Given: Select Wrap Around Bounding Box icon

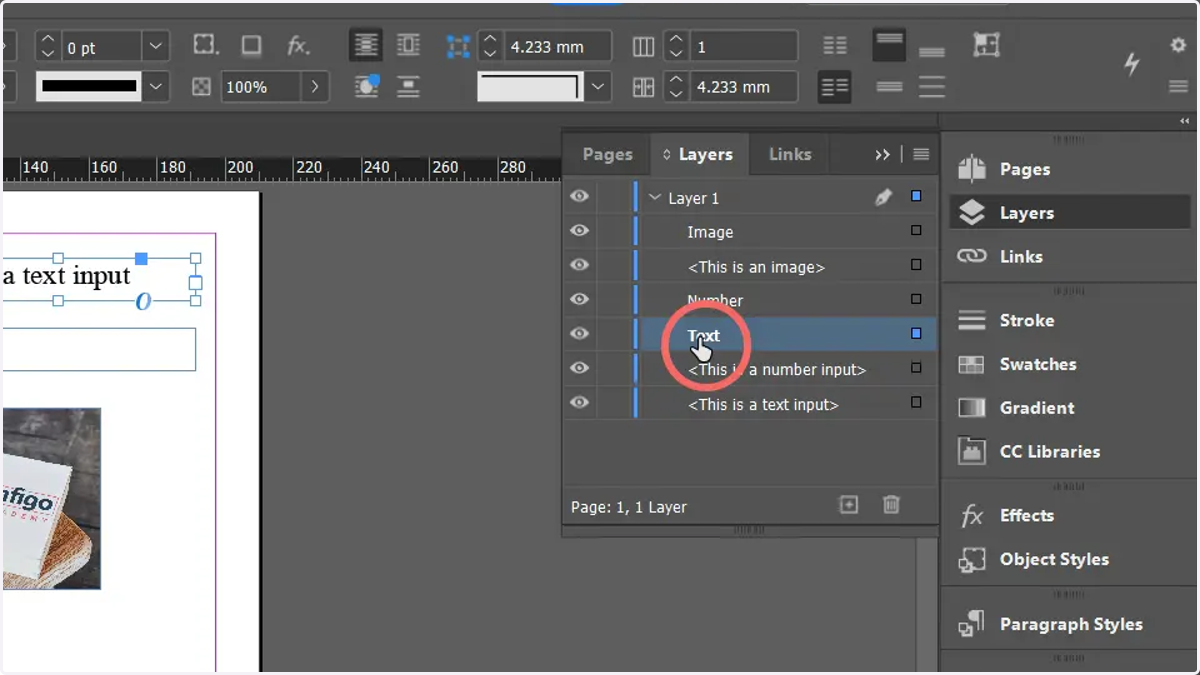Looking at the screenshot, I should (408, 45).
